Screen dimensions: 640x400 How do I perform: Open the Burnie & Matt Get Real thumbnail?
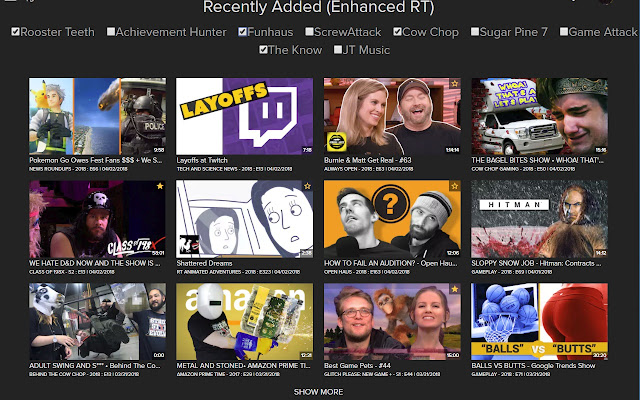coord(392,116)
